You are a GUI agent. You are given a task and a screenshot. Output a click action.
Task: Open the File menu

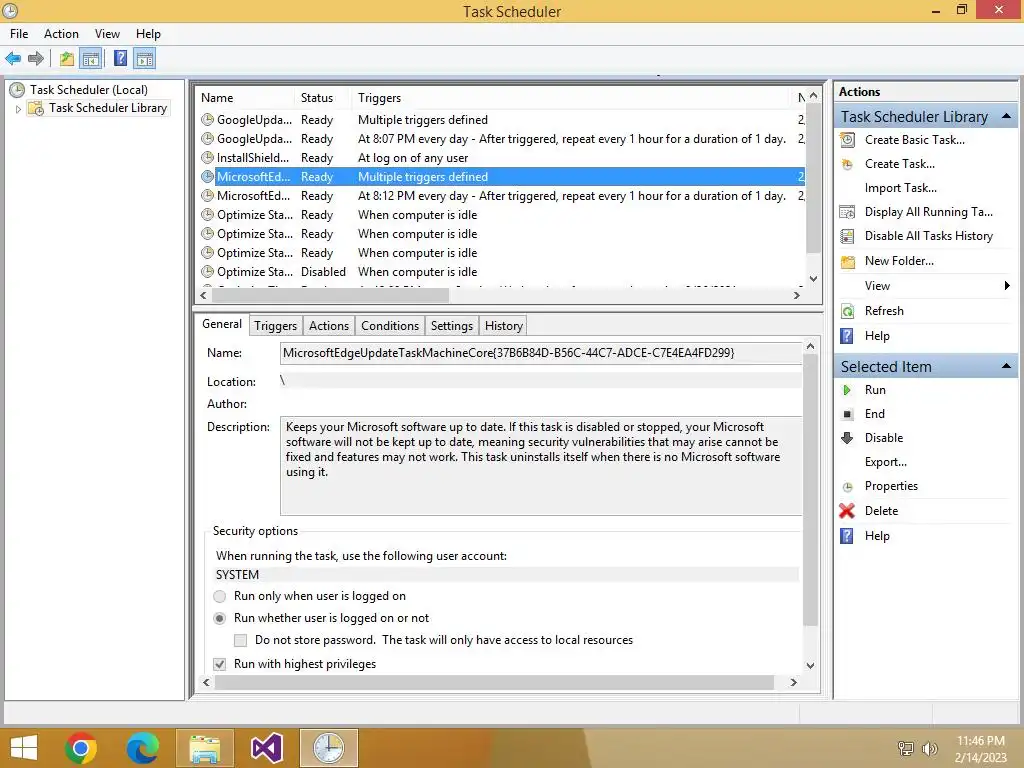coord(19,34)
